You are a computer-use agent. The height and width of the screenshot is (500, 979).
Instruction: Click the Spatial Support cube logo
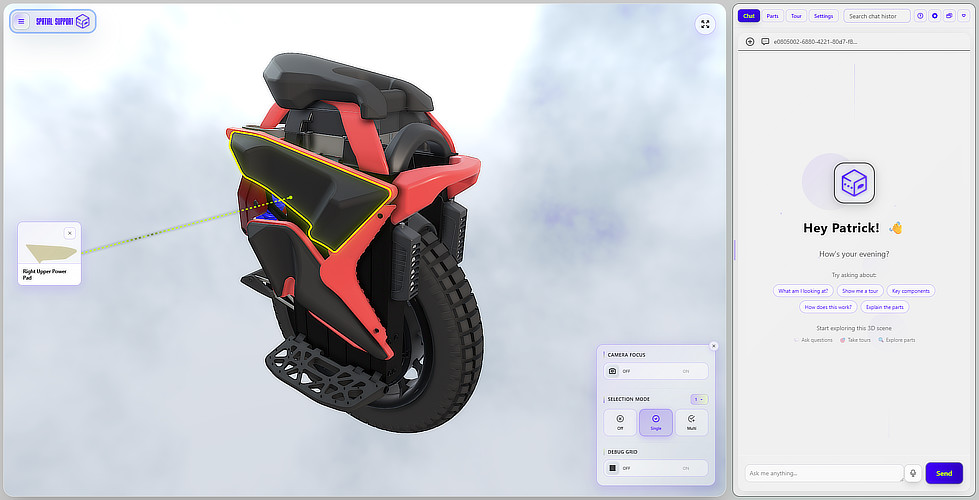pos(82,21)
